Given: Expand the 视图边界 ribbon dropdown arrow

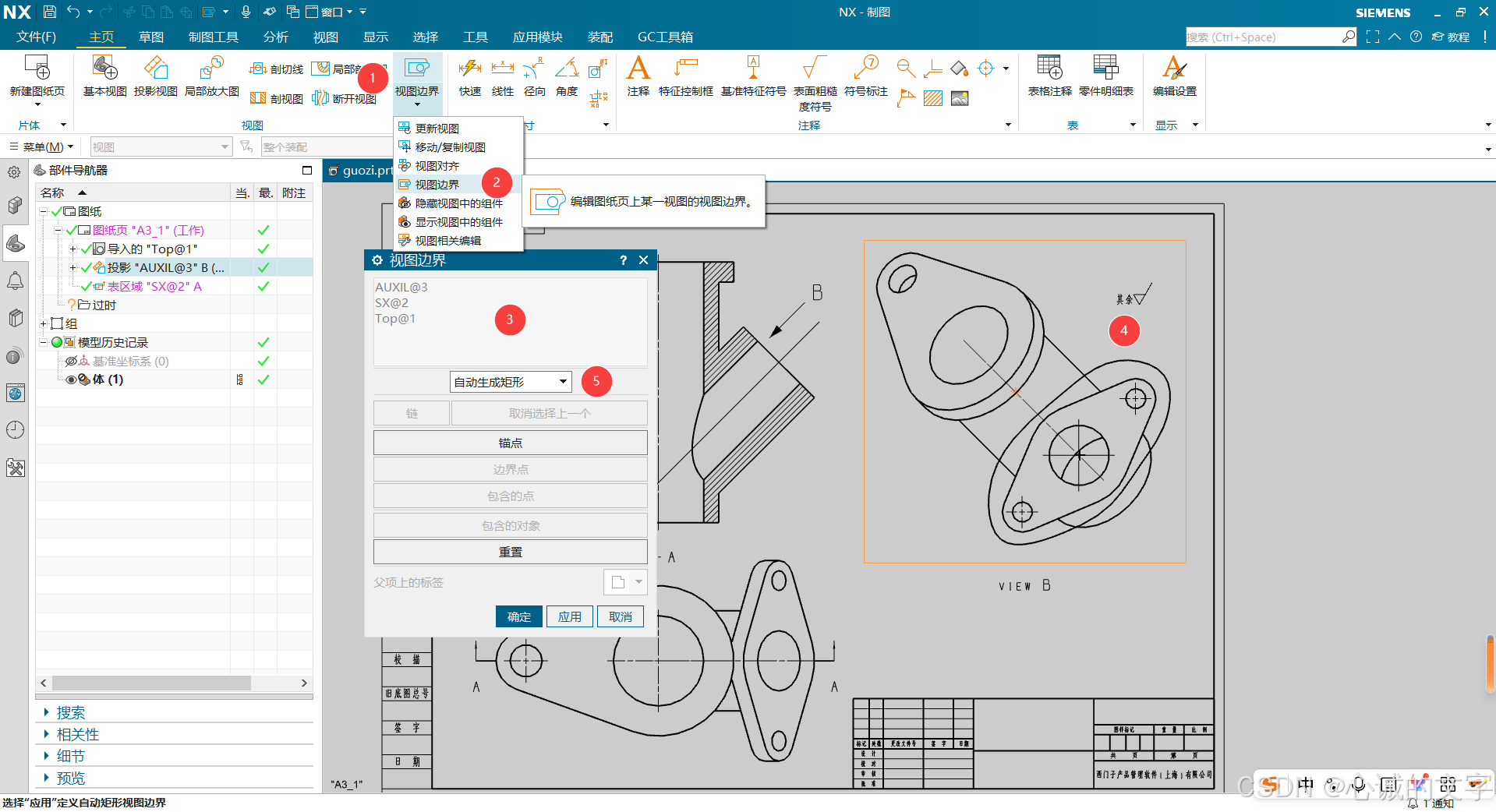Looking at the screenshot, I should click(417, 104).
